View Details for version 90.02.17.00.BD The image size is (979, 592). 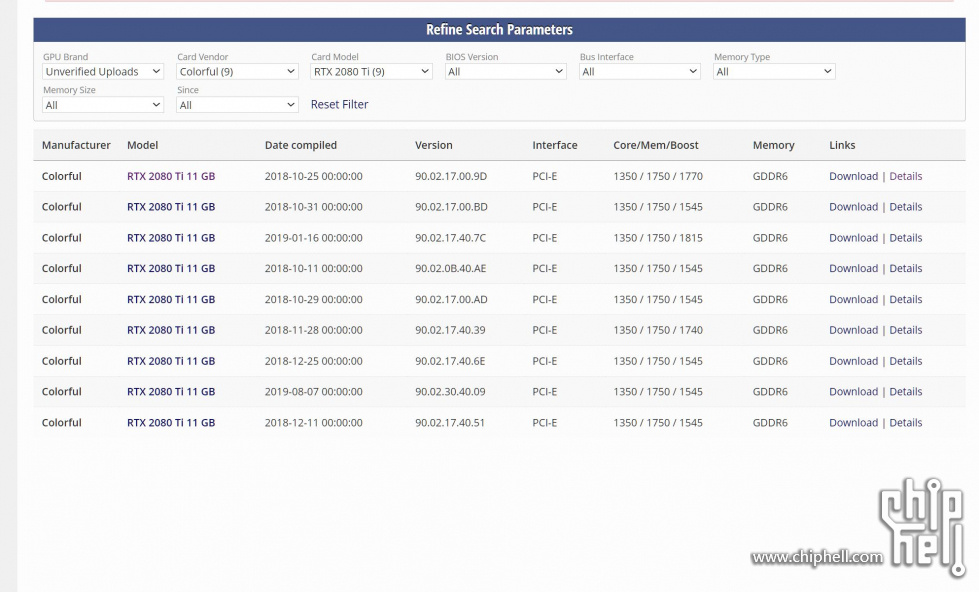pyautogui.click(x=905, y=207)
